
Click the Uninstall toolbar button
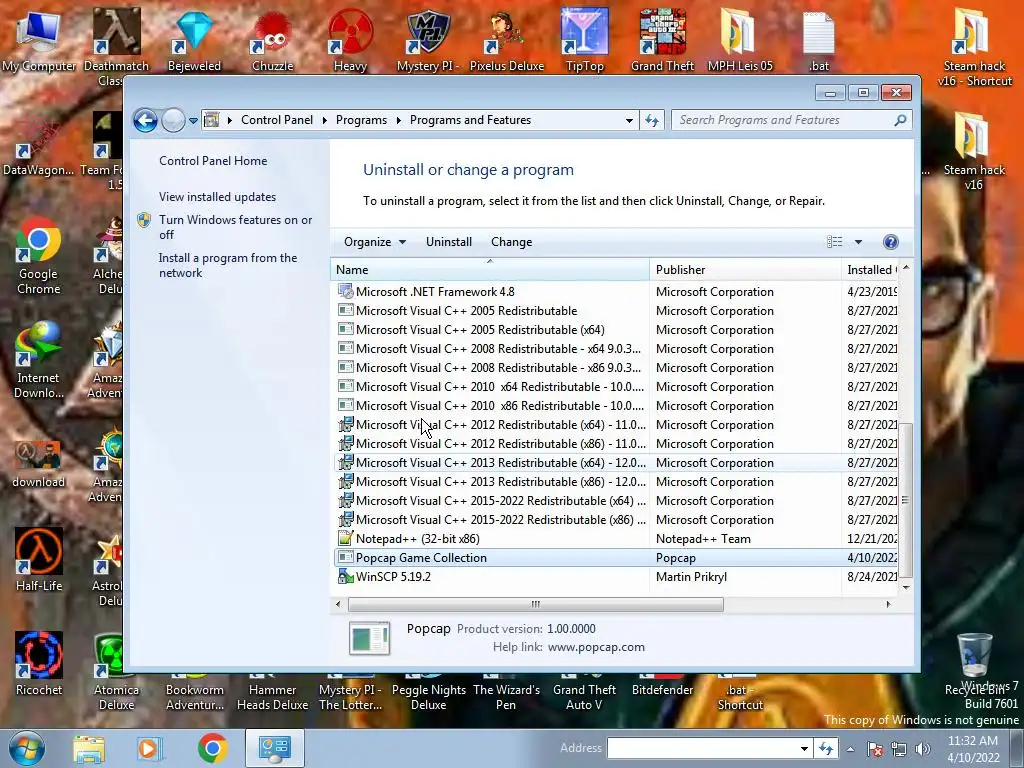pos(449,242)
